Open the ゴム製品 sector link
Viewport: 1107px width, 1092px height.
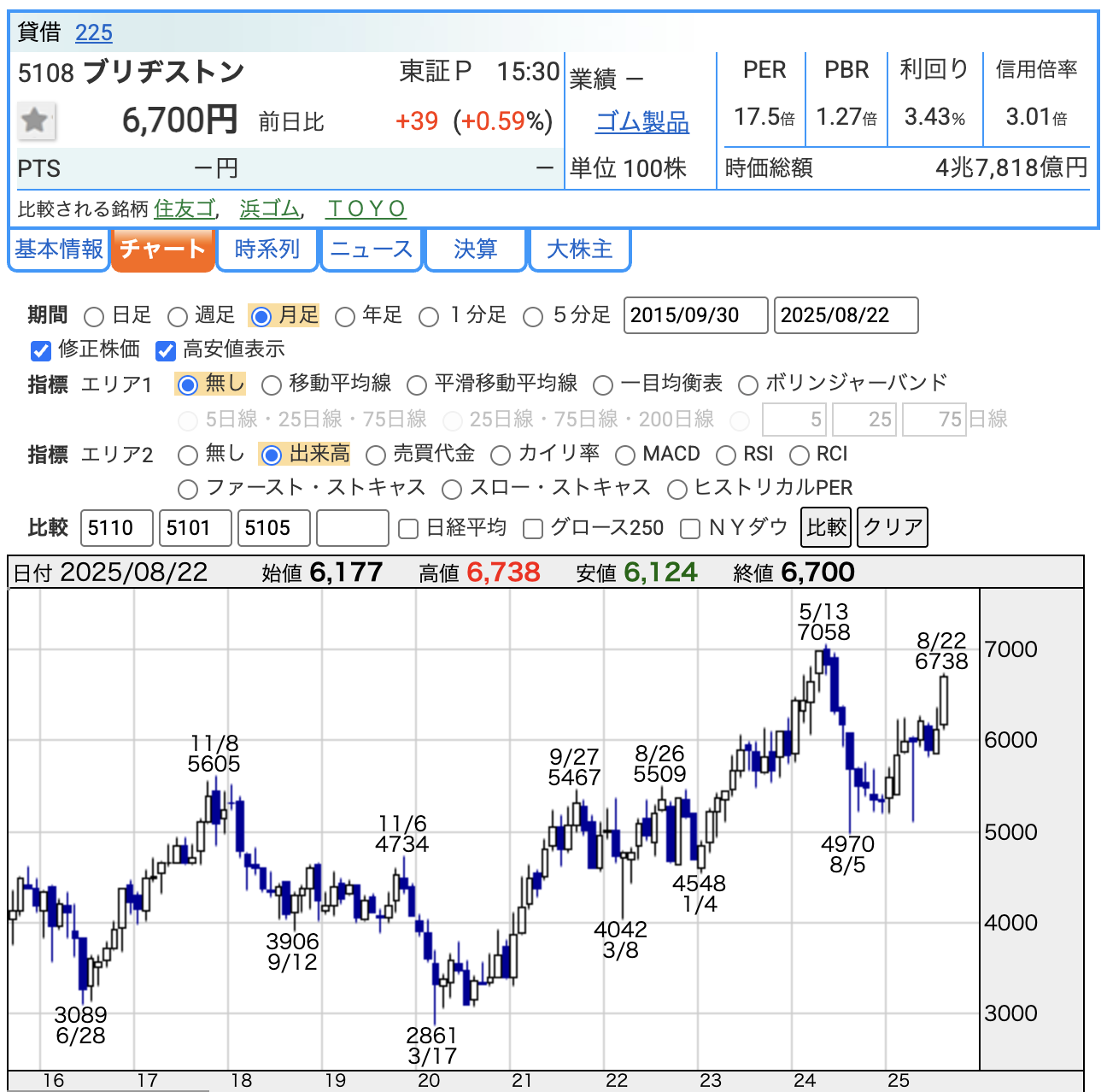pyautogui.click(x=642, y=122)
